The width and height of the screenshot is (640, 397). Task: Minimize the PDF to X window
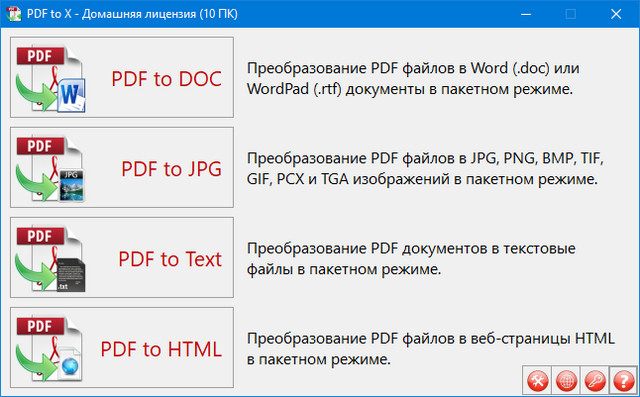click(x=526, y=14)
